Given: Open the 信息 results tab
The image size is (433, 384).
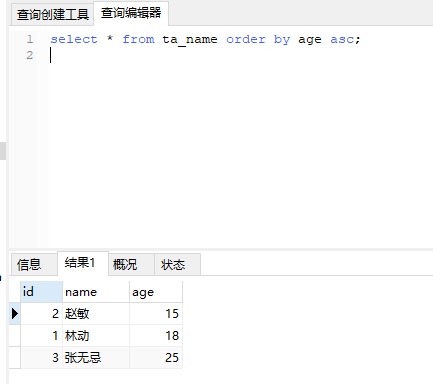Looking at the screenshot, I should [x=33, y=265].
